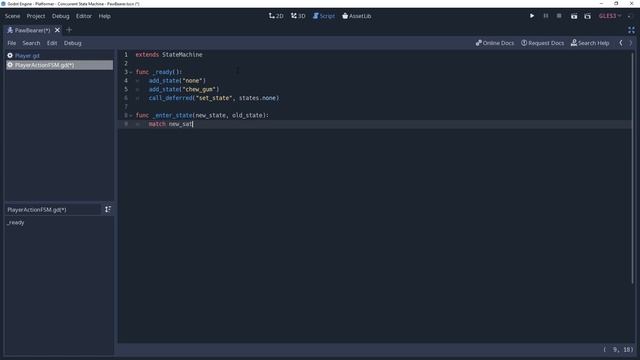This screenshot has width=640, height=360.
Task: Click Request Docs button
Action: pyautogui.click(x=542, y=43)
